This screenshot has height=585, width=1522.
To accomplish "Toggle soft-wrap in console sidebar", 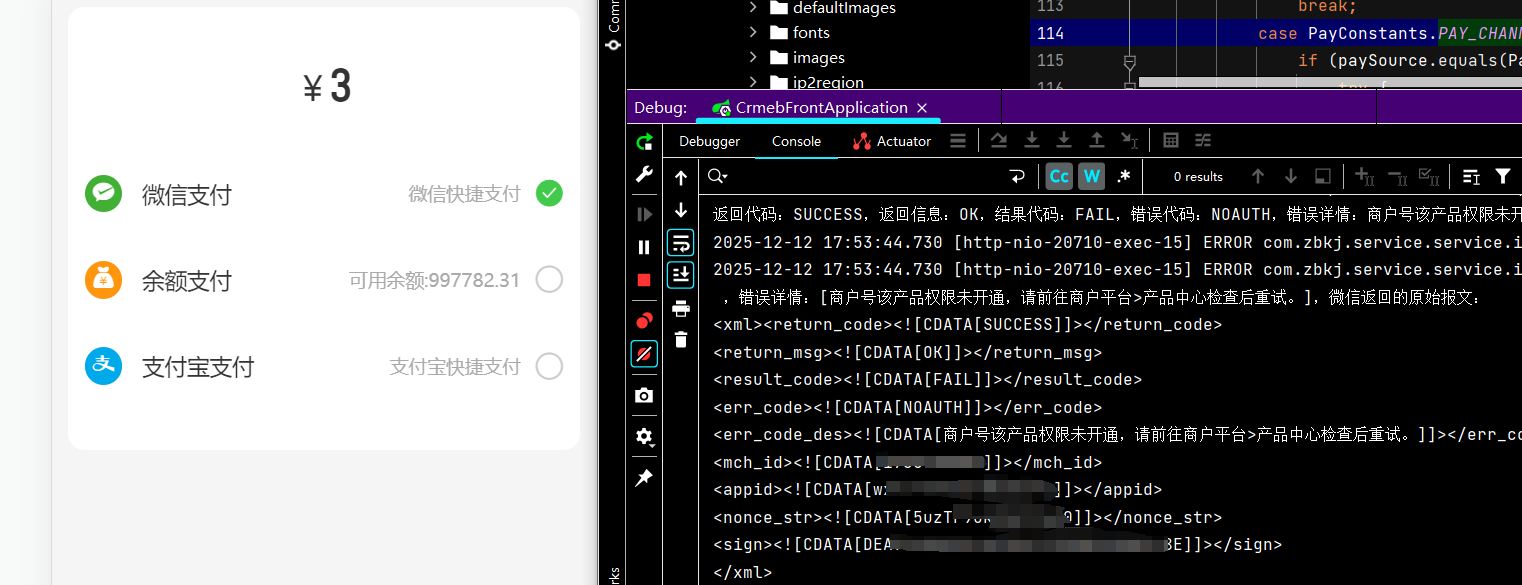I will click(681, 243).
